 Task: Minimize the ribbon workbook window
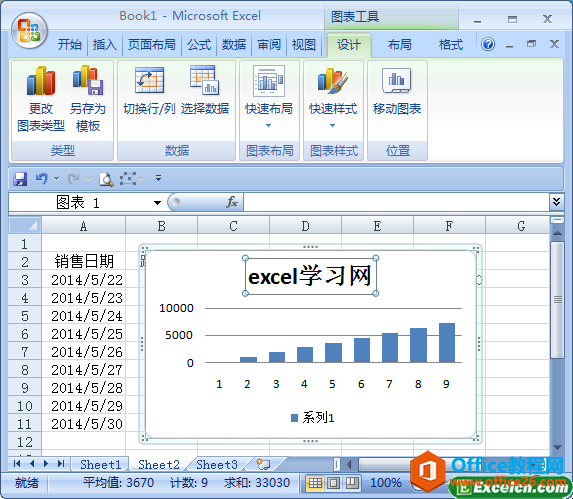(x=509, y=45)
